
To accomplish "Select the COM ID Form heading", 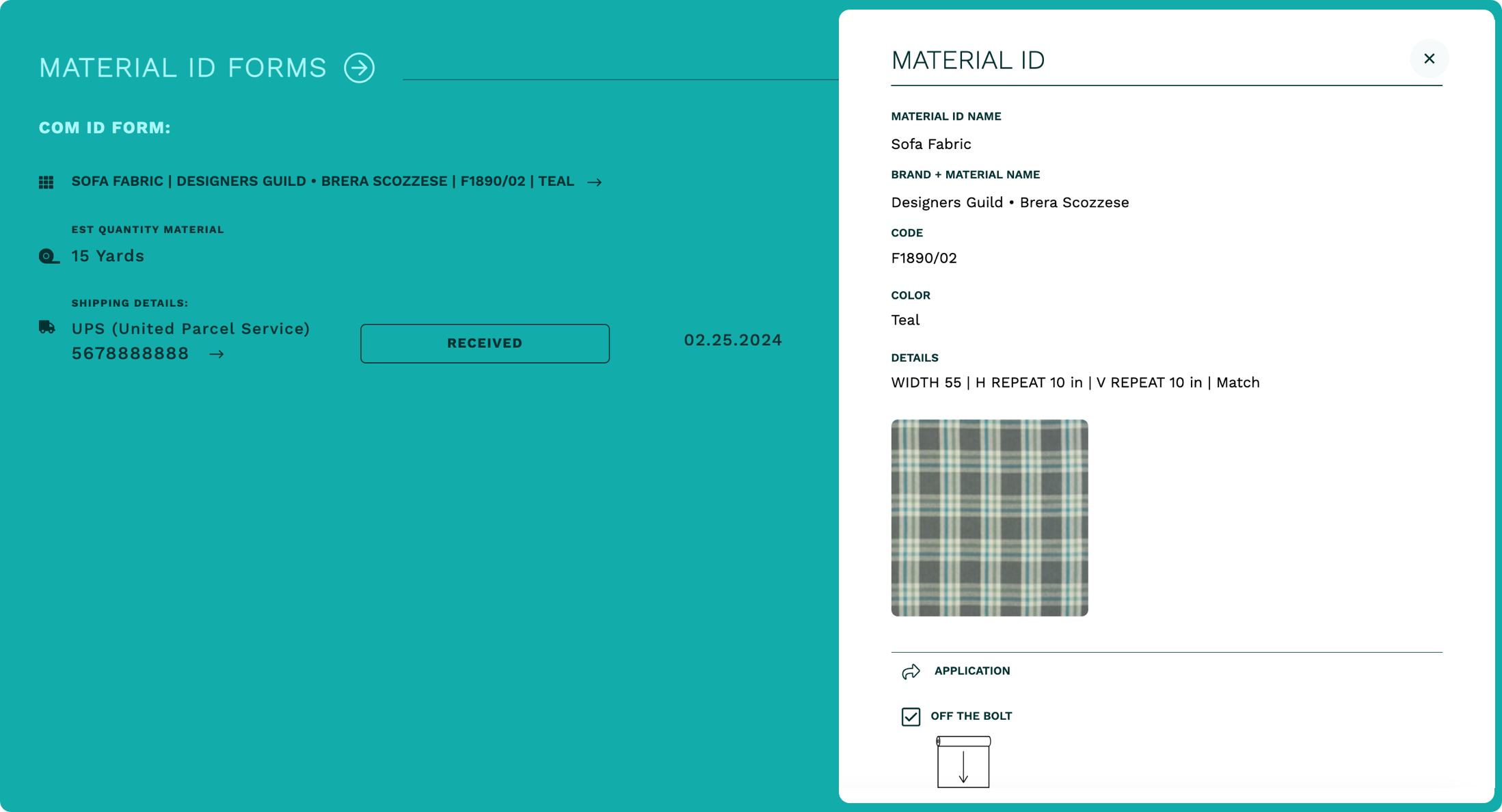I will pos(104,127).
